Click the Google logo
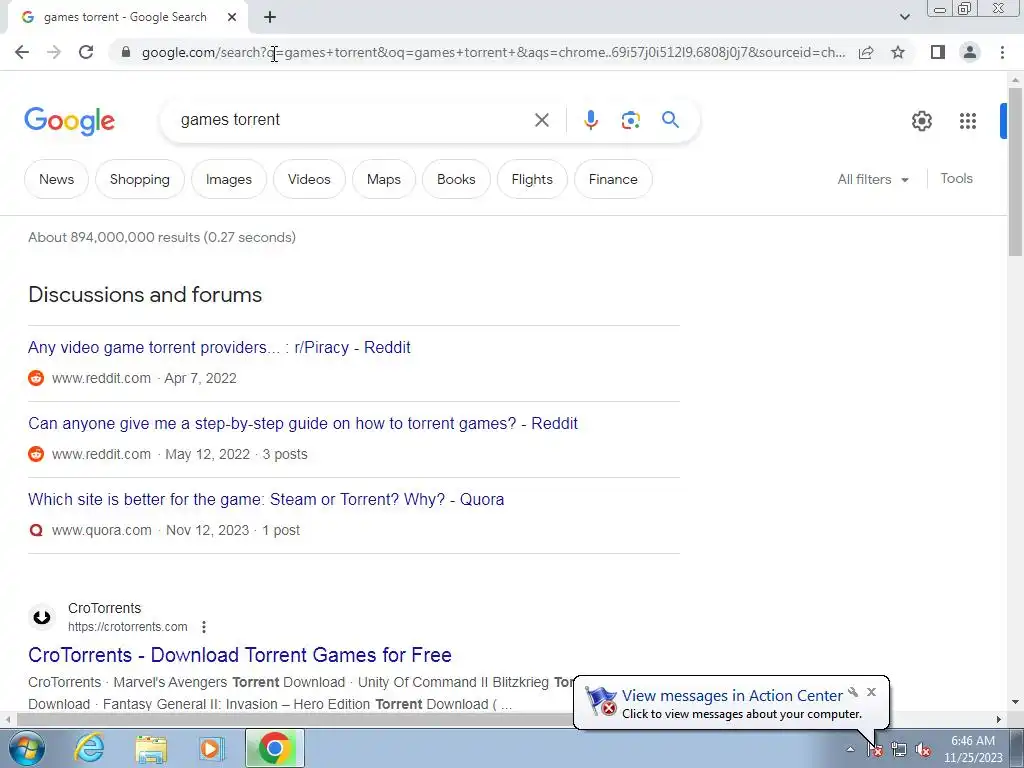1024x768 pixels. pos(69,121)
